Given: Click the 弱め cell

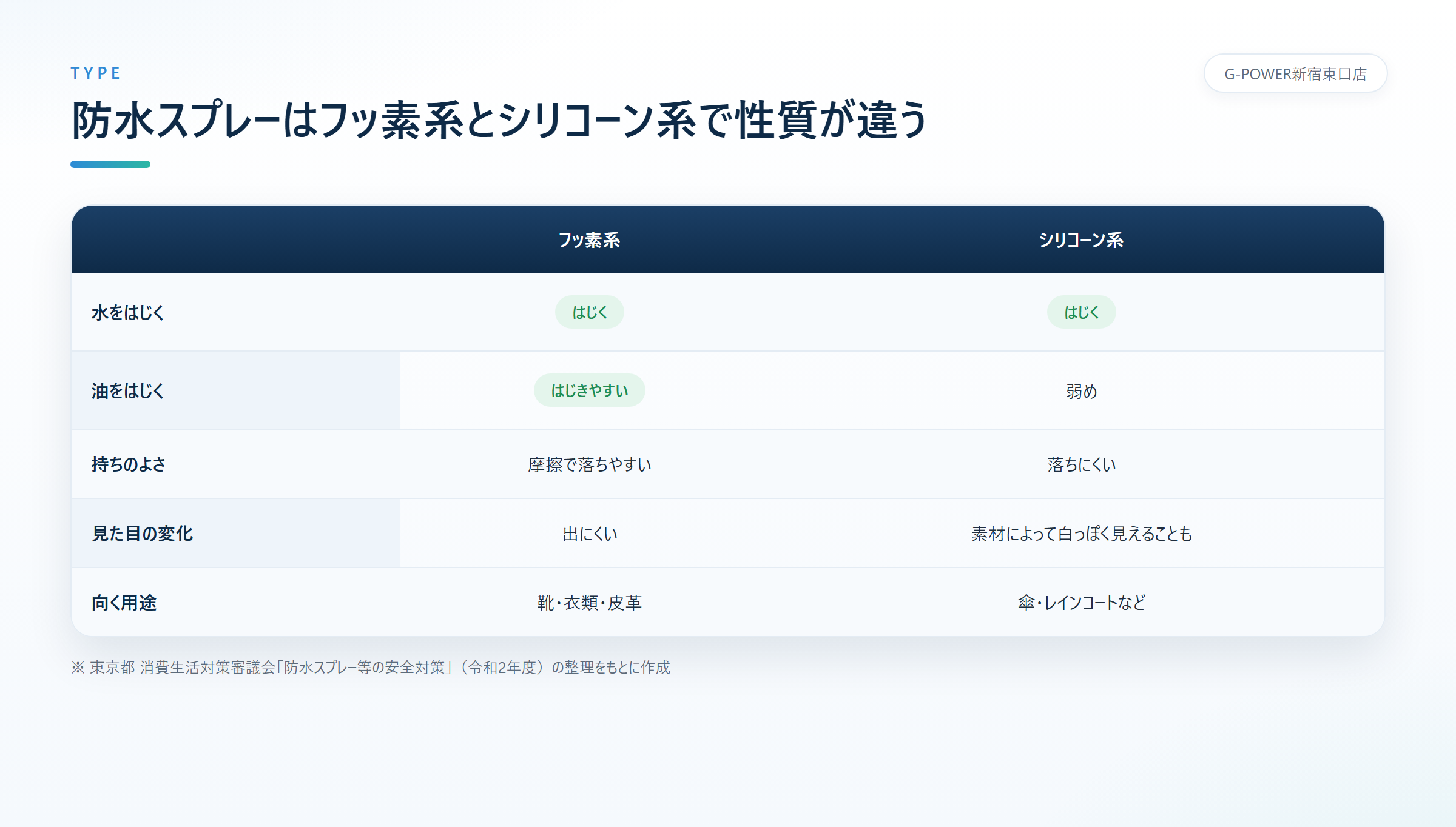Looking at the screenshot, I should click(1081, 391).
